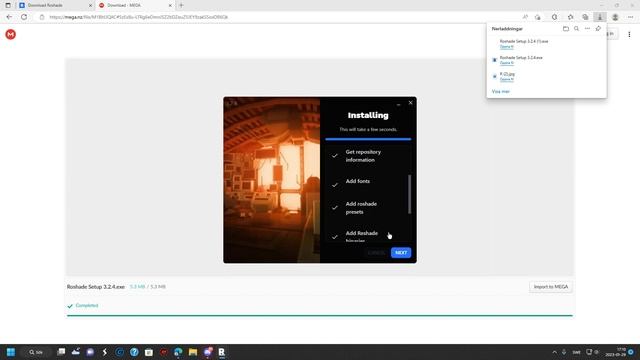640x360 pixels.
Task: Click the installer artwork image
Action: 272,180
